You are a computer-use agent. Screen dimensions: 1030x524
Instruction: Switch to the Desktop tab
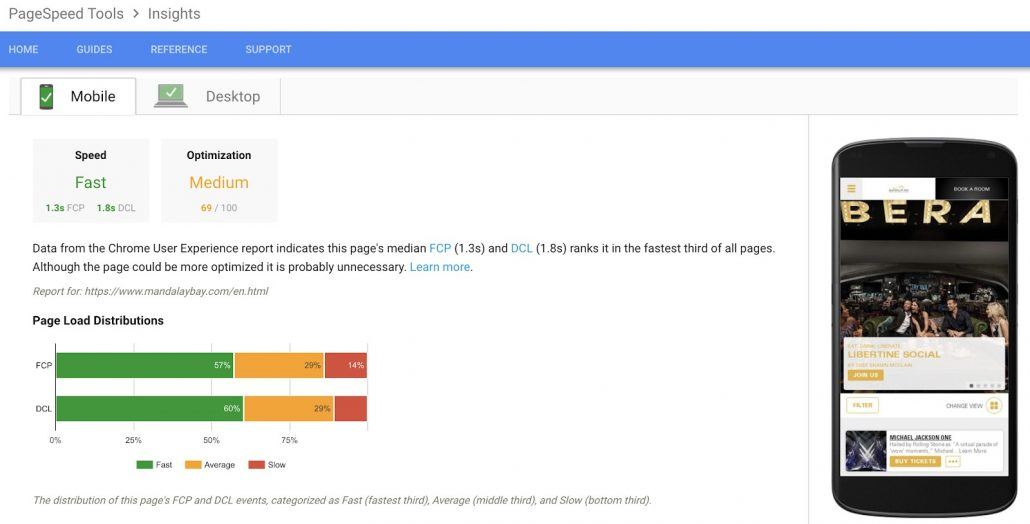209,97
